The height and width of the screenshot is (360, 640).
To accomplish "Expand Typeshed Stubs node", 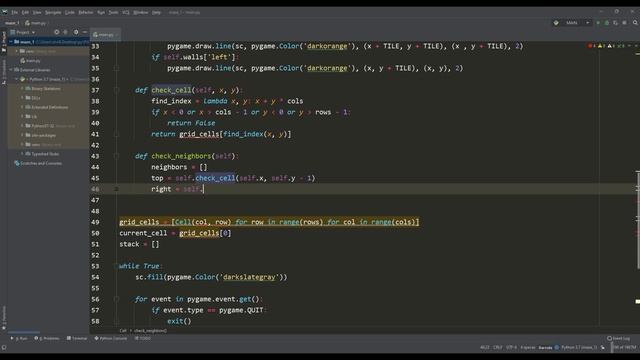I will click(x=22, y=154).
